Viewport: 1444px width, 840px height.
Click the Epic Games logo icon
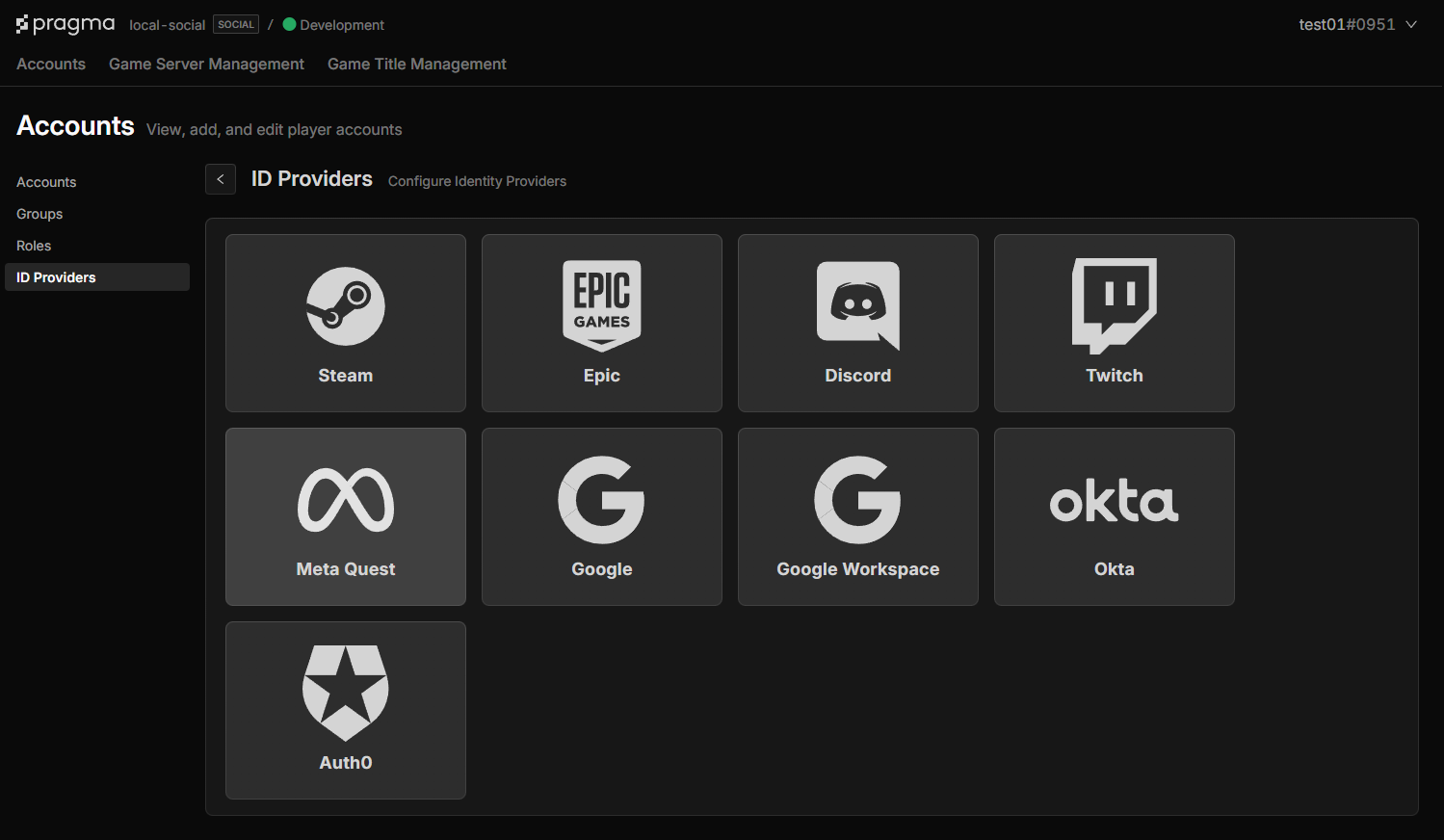(x=602, y=306)
